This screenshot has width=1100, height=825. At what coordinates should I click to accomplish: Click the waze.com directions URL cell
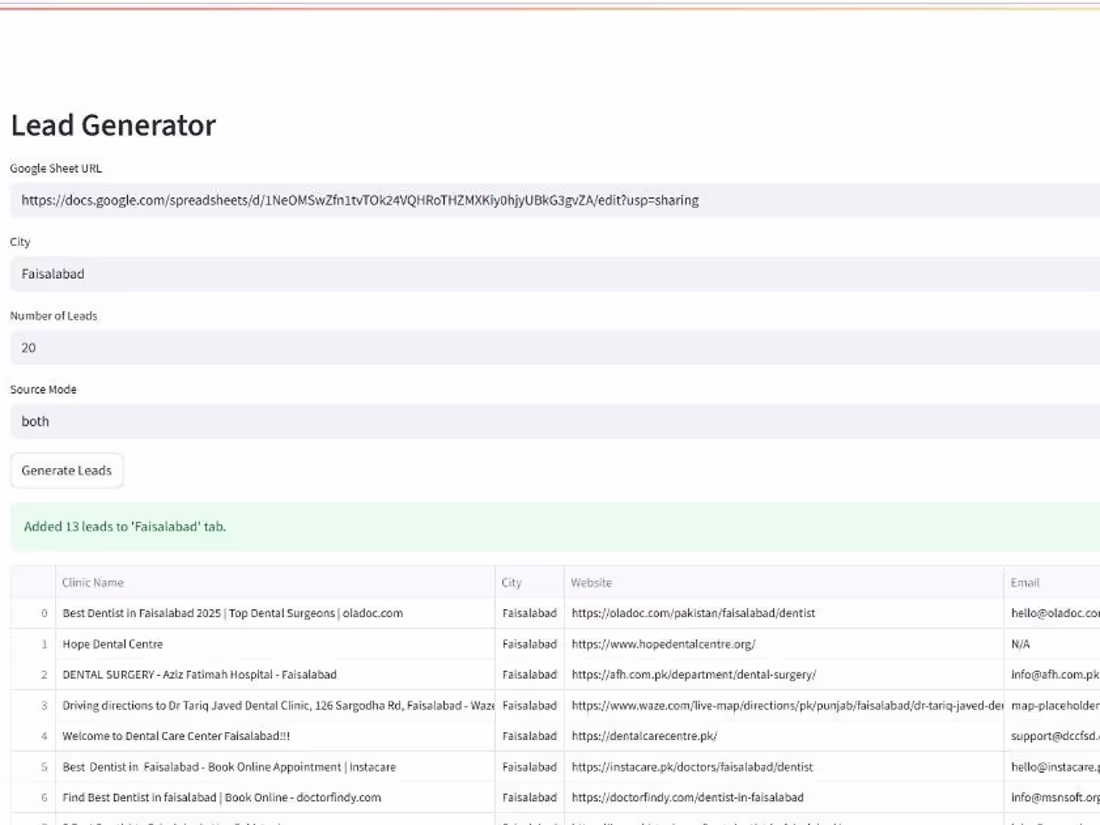(x=784, y=706)
